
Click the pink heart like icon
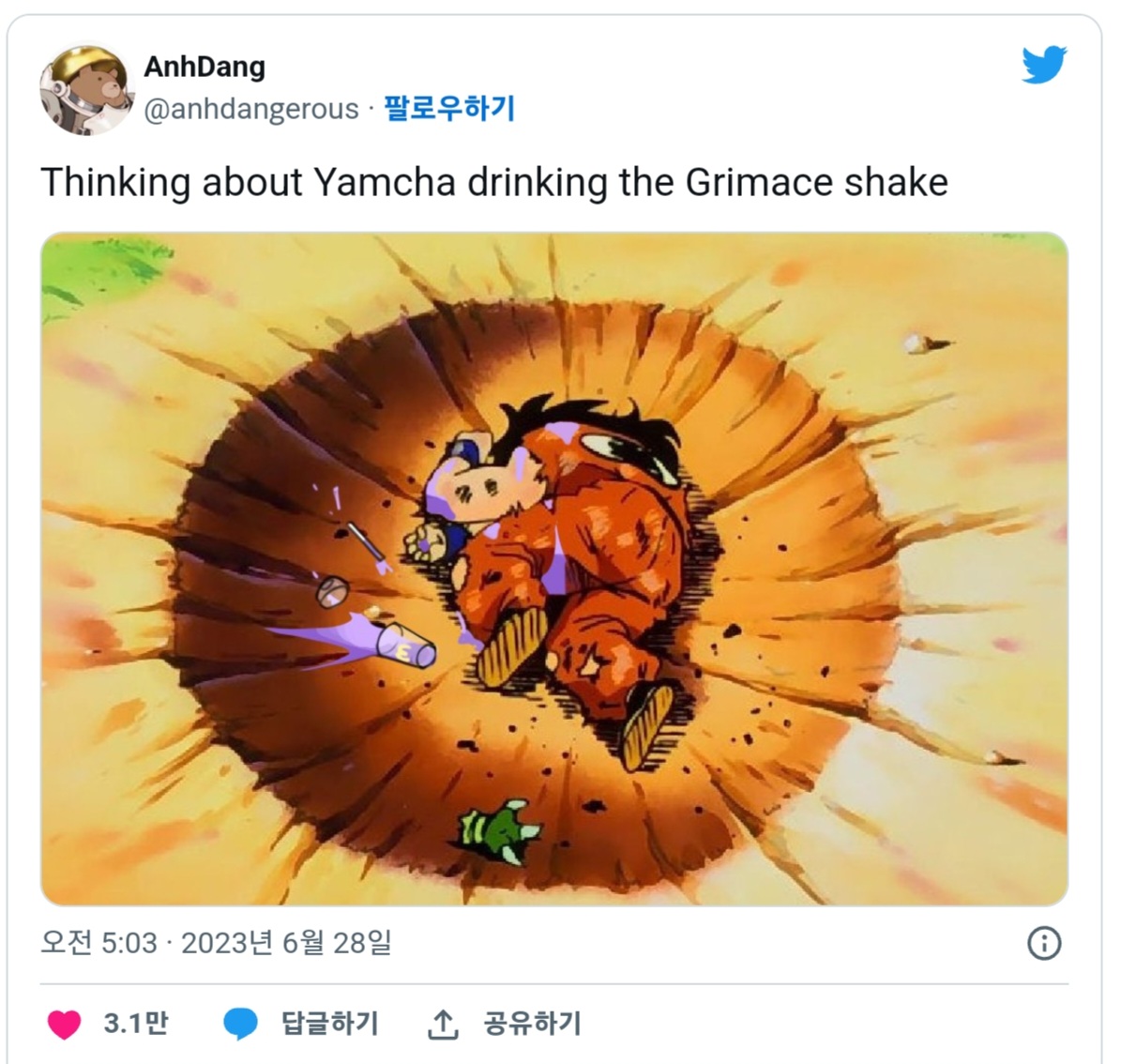(65, 1024)
